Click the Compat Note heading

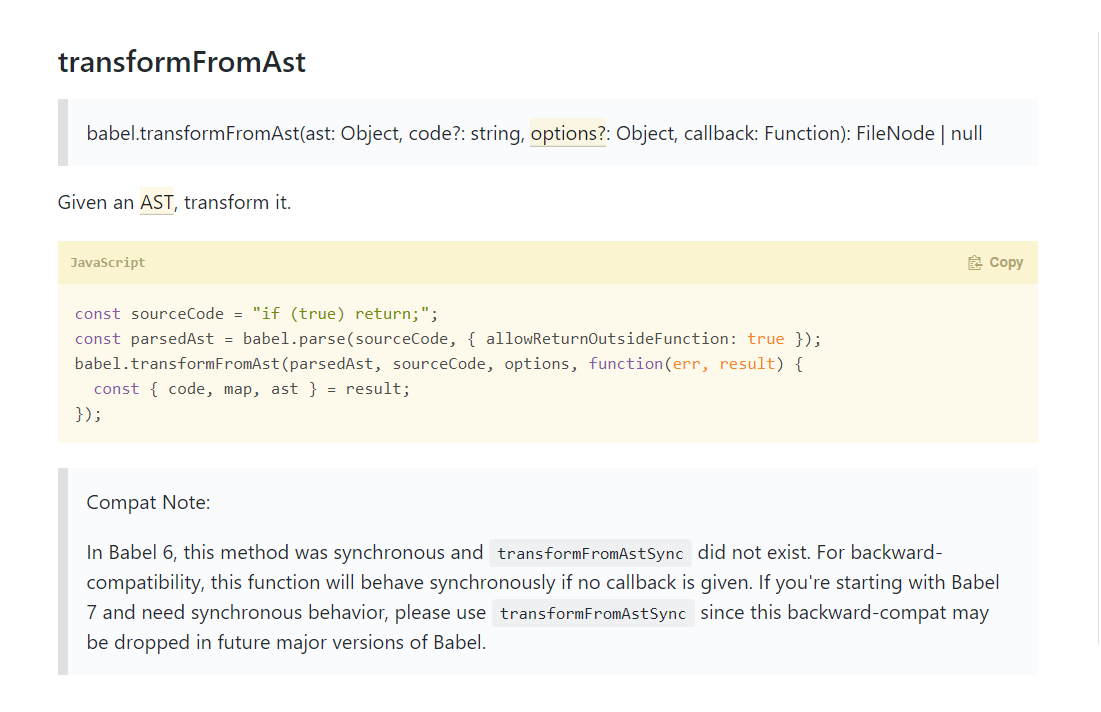pyautogui.click(x=148, y=503)
